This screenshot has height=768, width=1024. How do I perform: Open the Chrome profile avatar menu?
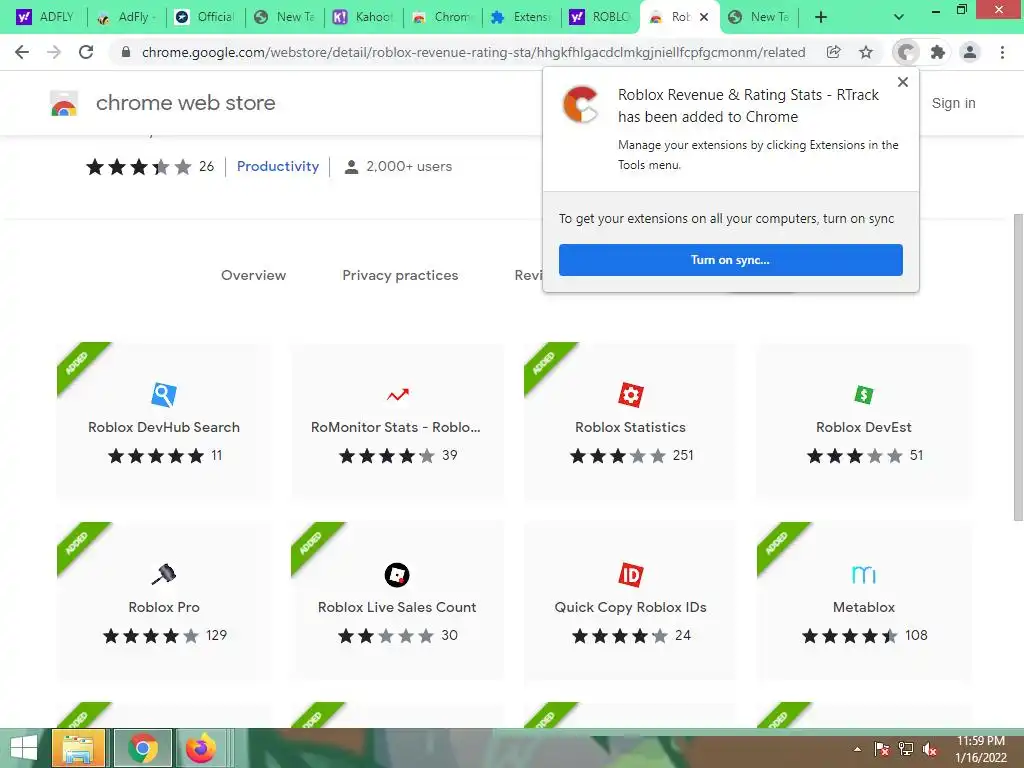click(970, 52)
